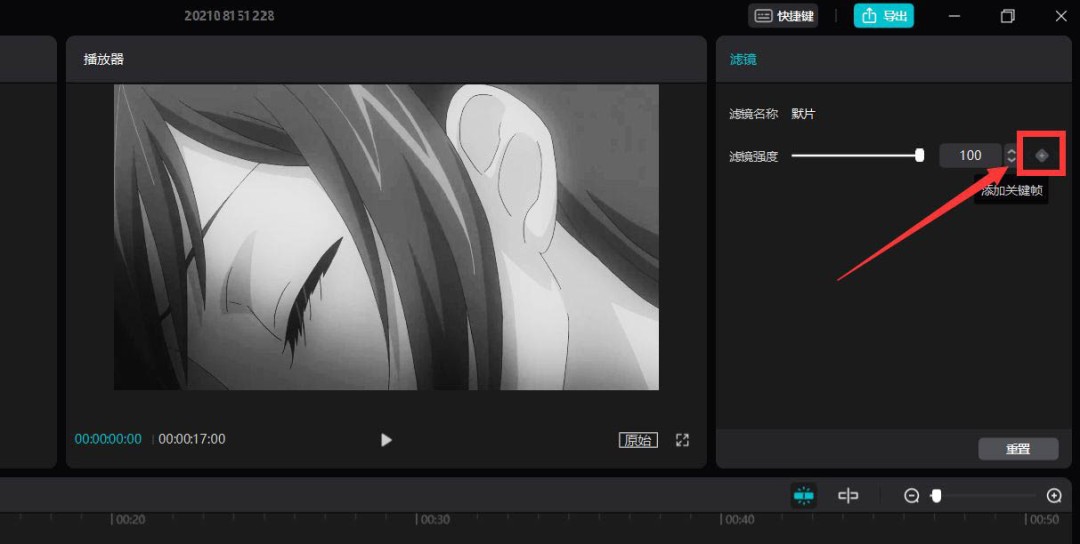Image resolution: width=1080 pixels, height=544 pixels.
Task: Click the filter strength value field 100
Action: [970, 156]
